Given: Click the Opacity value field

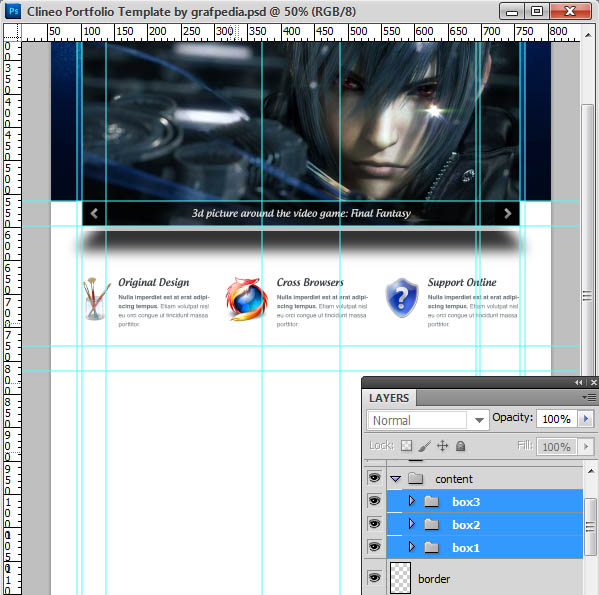Looking at the screenshot, I should (557, 419).
